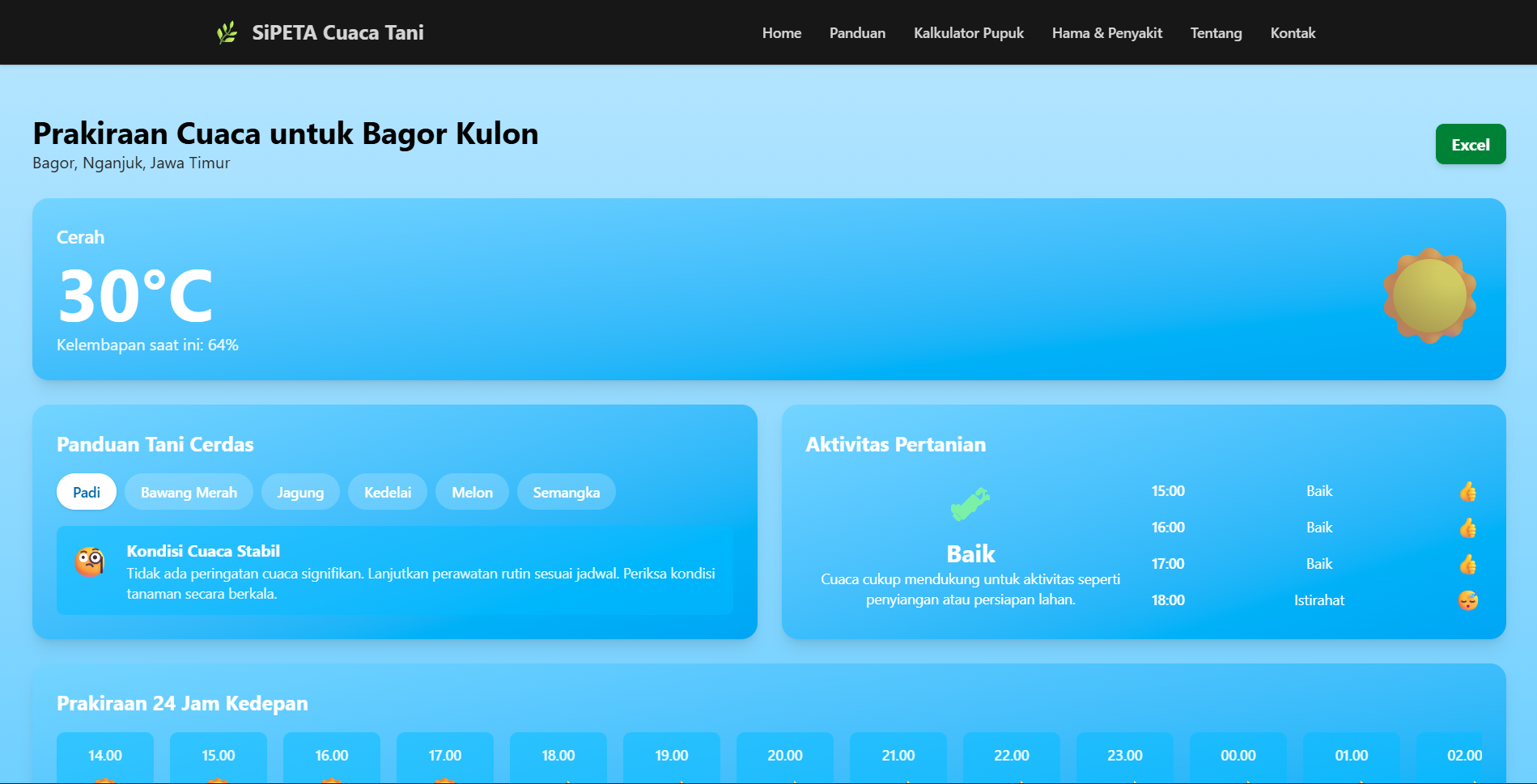This screenshot has height=784, width=1537.
Task: Select the Jagung crop option
Action: (x=300, y=492)
